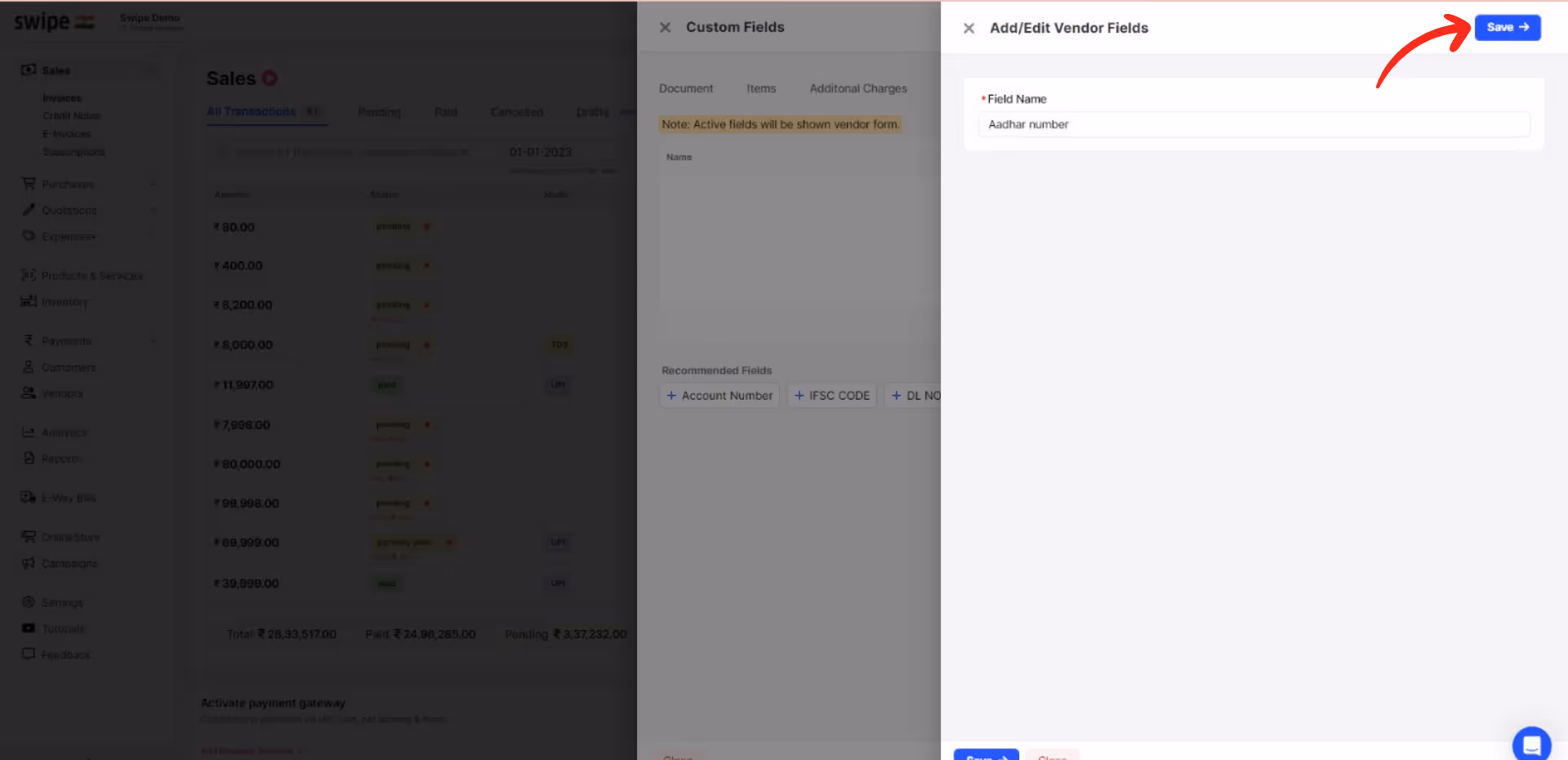Screen dimensions: 1568x760
Task: Click the ₹ 99,998.00 transaction amount
Action: click(x=247, y=503)
